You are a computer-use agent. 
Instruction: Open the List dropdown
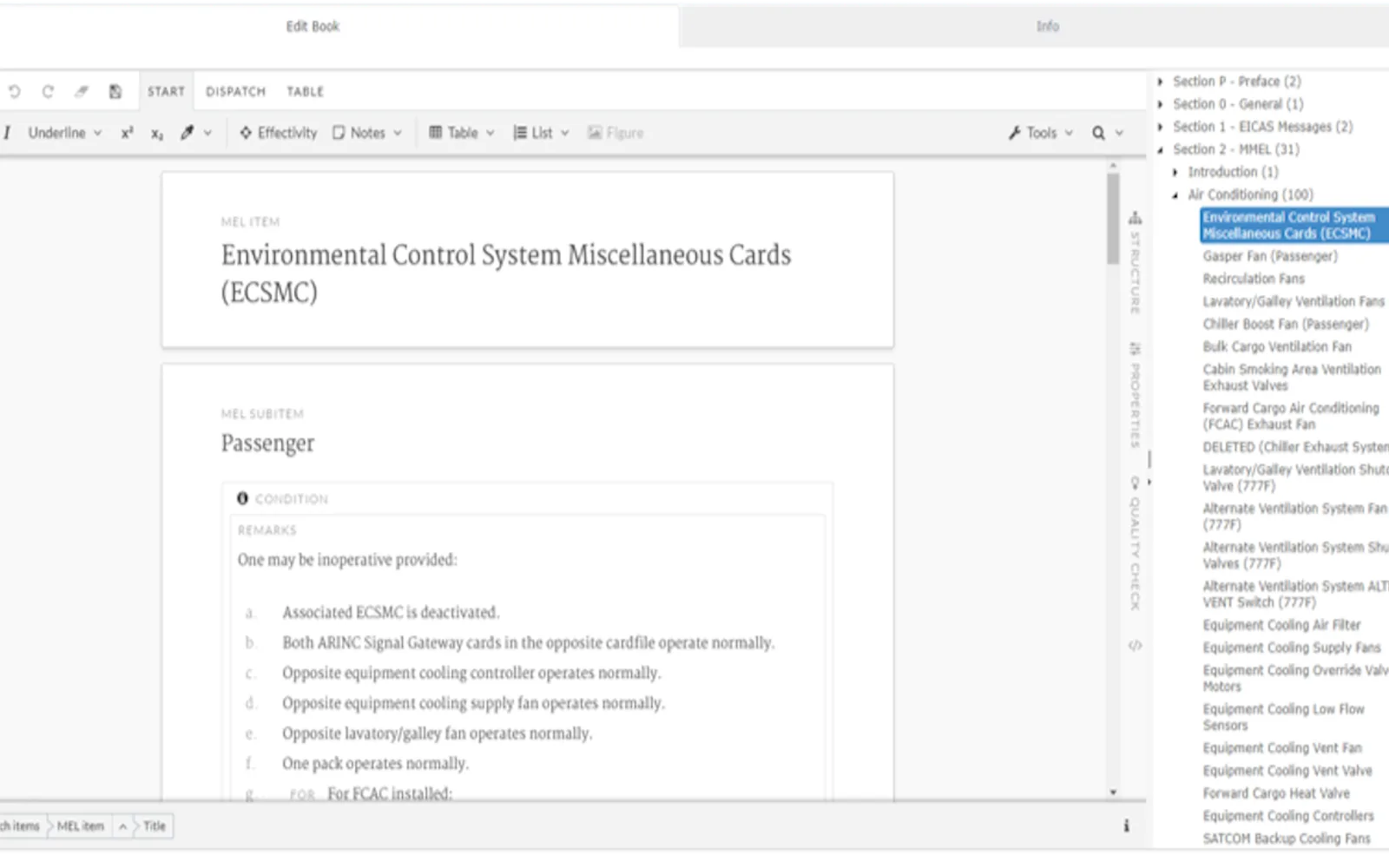541,133
